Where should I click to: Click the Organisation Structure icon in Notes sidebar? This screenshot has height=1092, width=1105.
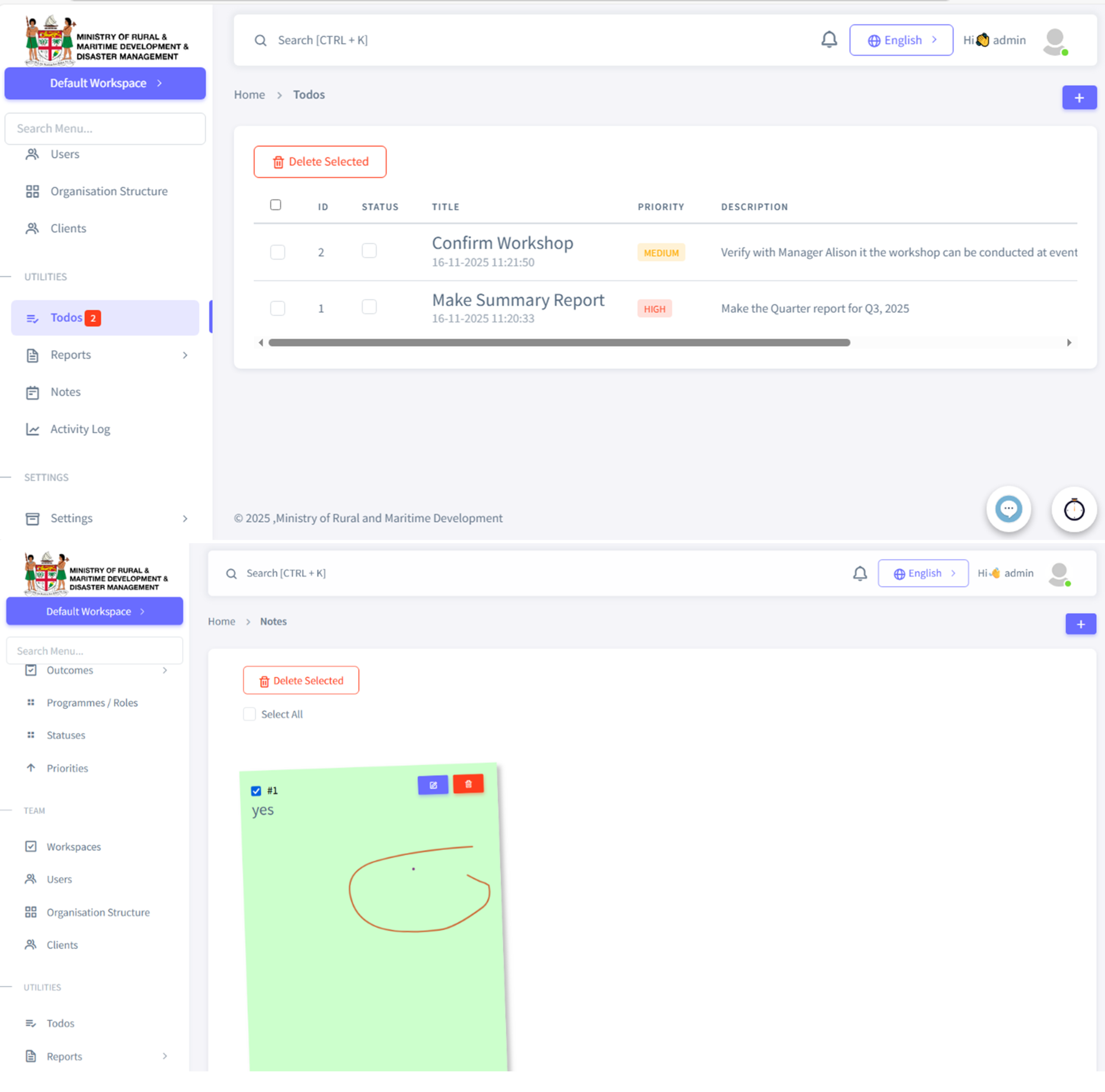(31, 912)
